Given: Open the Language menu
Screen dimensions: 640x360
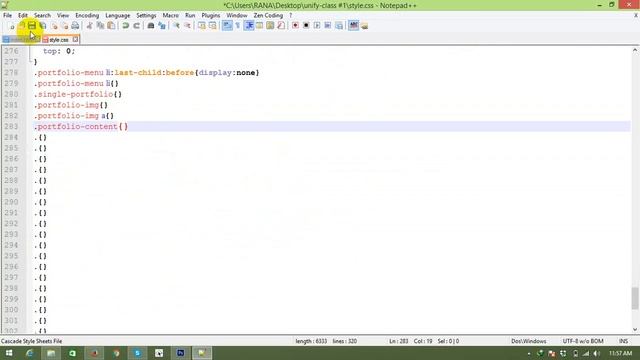Looking at the screenshot, I should click(118, 16).
